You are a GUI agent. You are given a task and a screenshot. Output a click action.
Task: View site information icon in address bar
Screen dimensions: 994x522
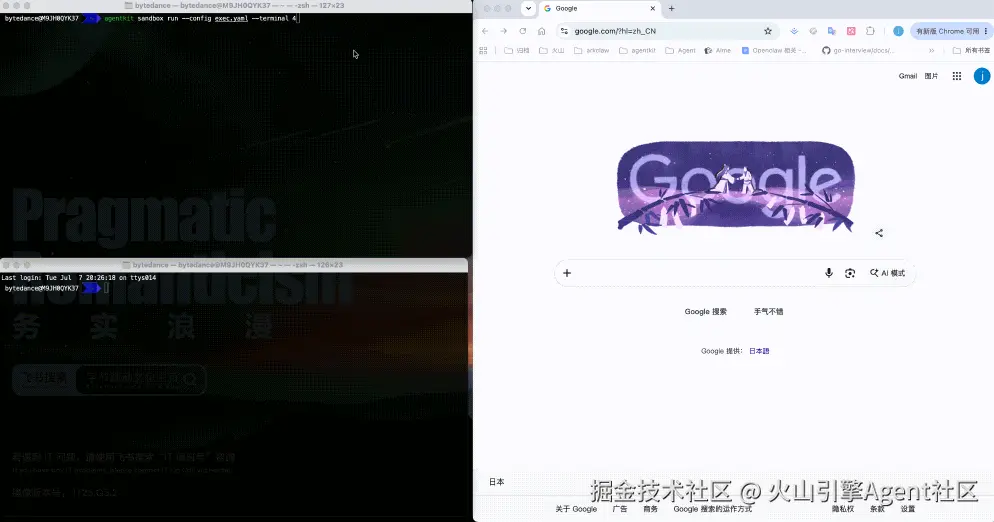564,31
